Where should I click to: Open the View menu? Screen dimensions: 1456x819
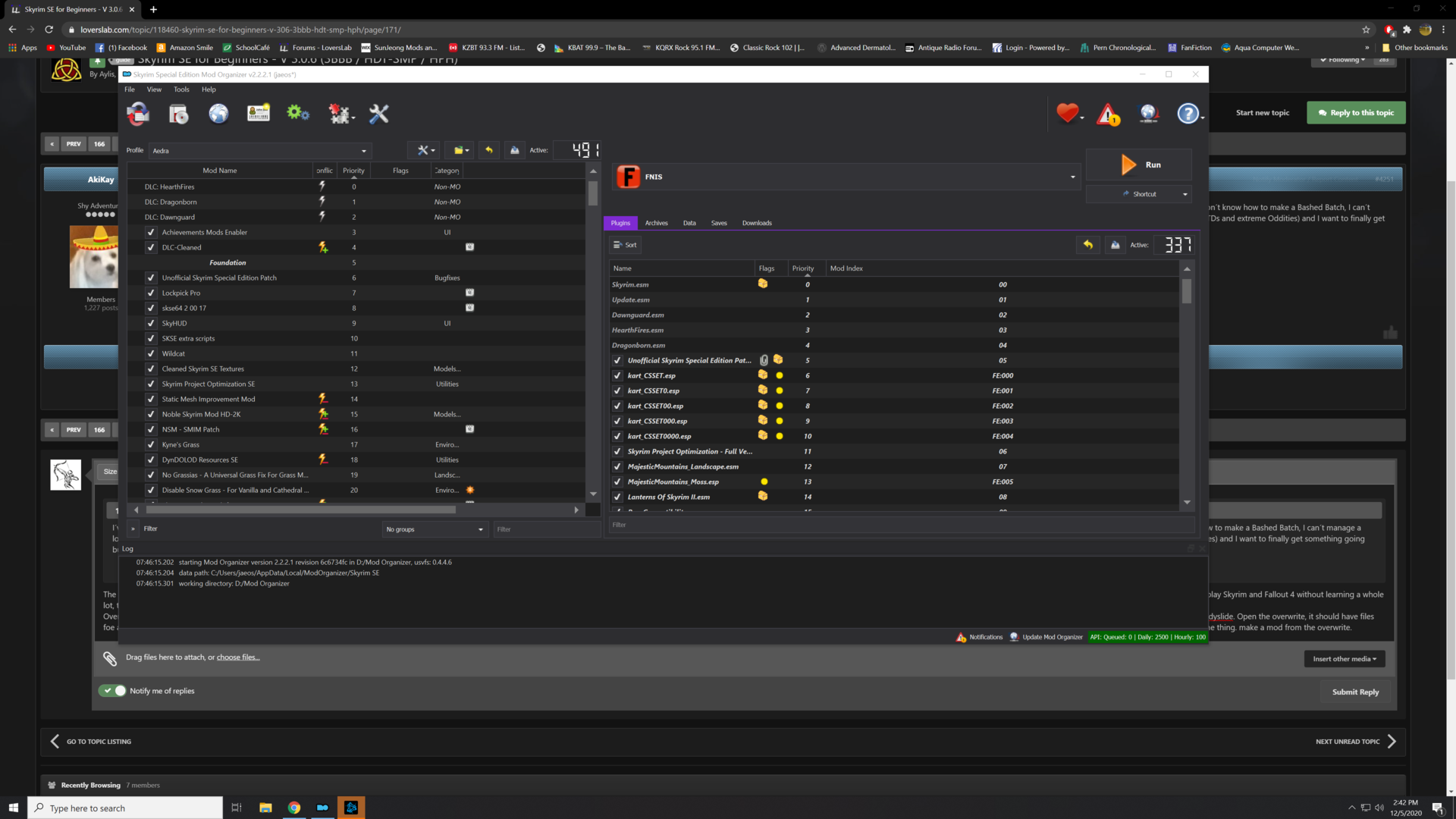(154, 89)
